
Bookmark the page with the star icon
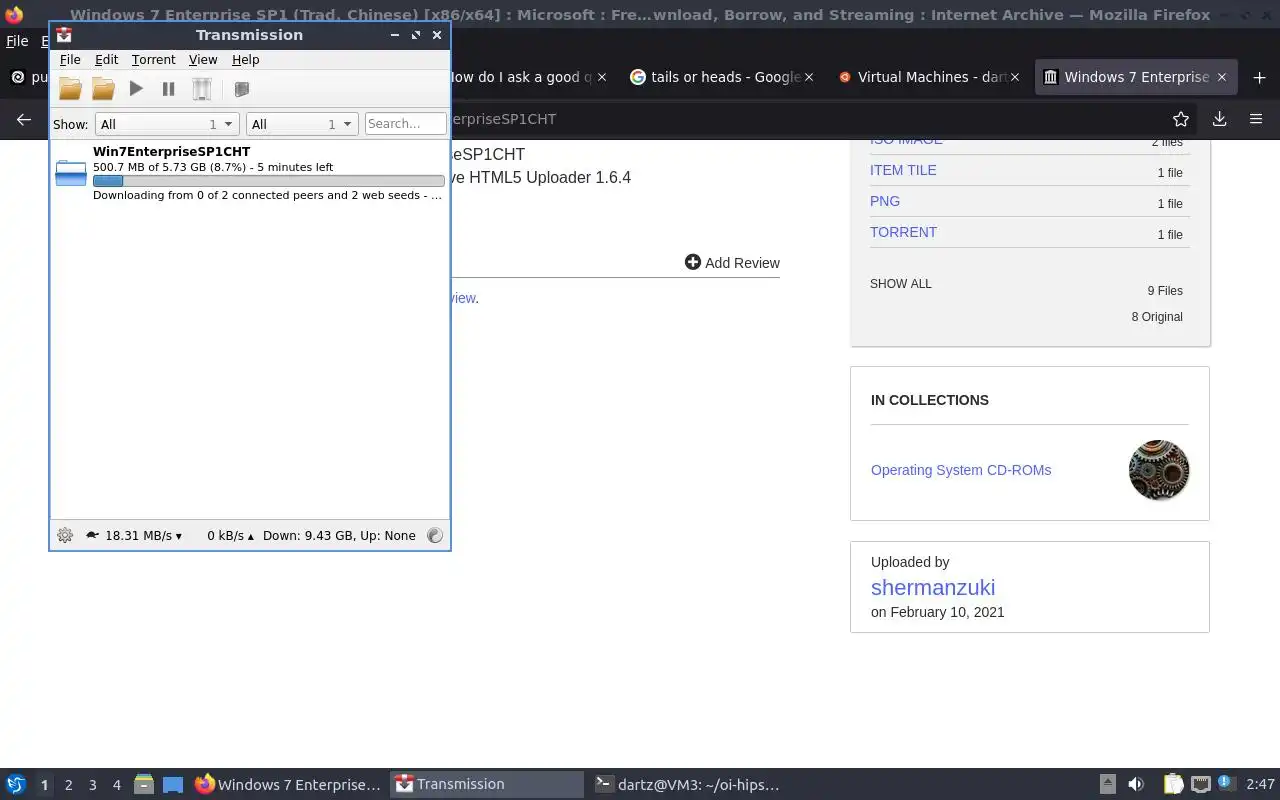tap(1181, 119)
